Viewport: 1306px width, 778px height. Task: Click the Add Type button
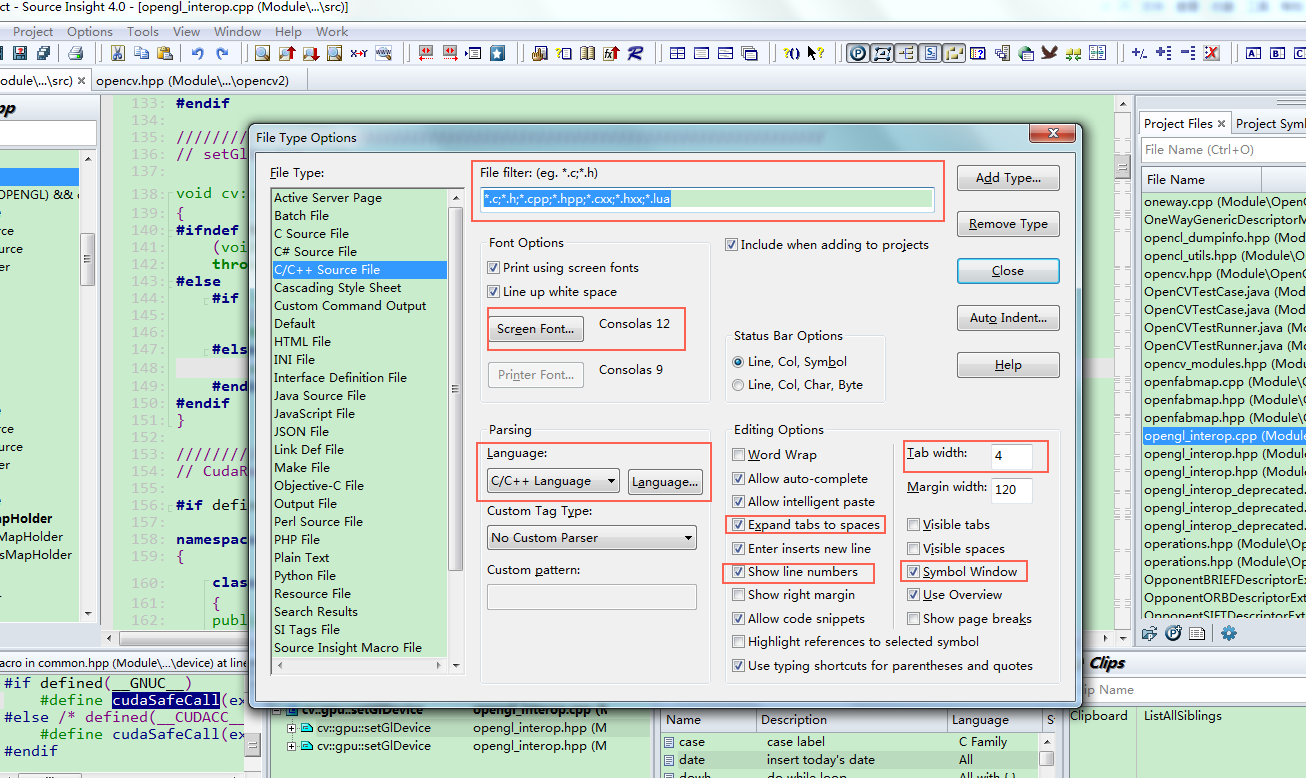[x=1008, y=178]
